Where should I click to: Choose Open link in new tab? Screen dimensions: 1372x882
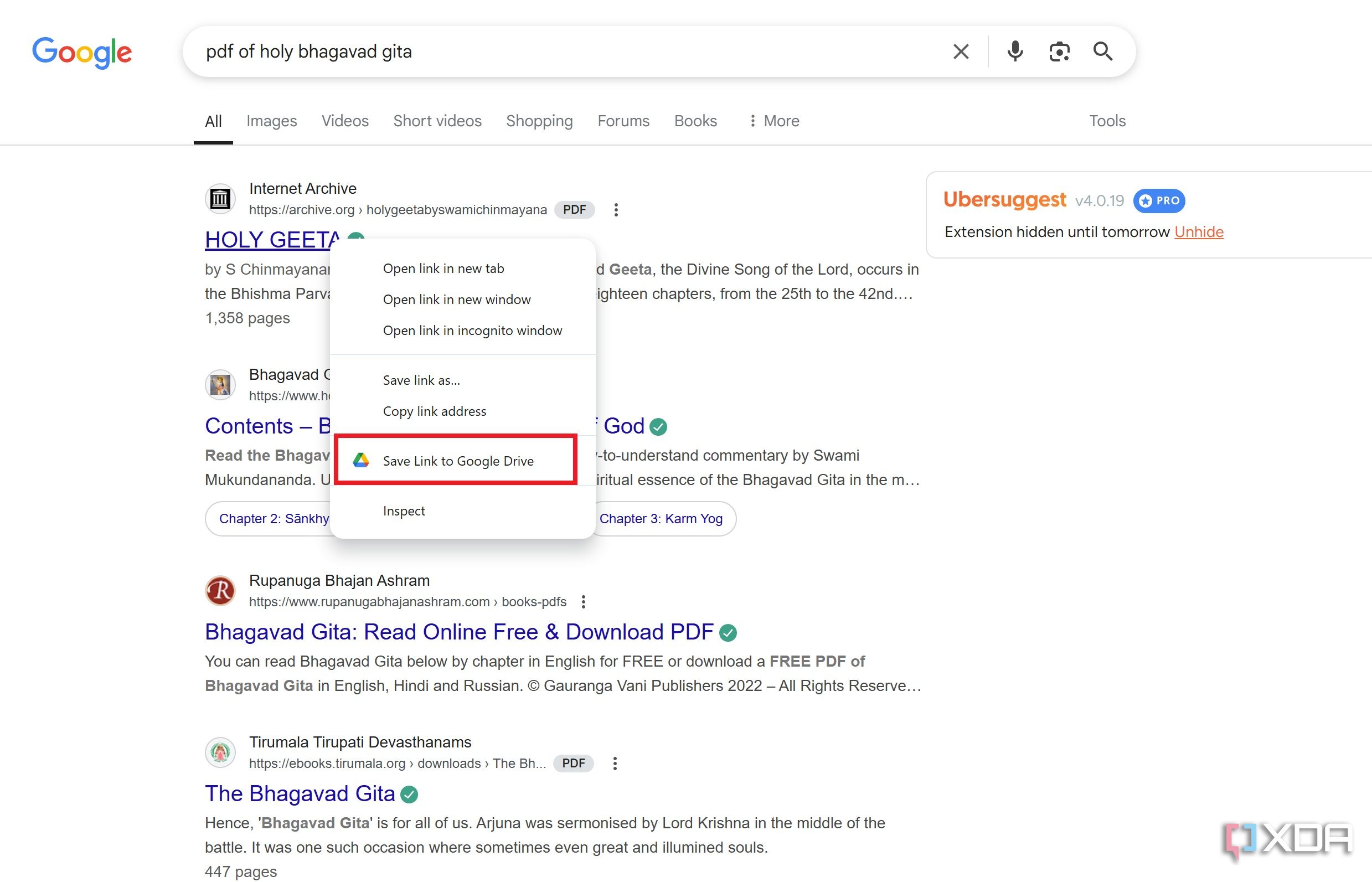click(463, 269)
